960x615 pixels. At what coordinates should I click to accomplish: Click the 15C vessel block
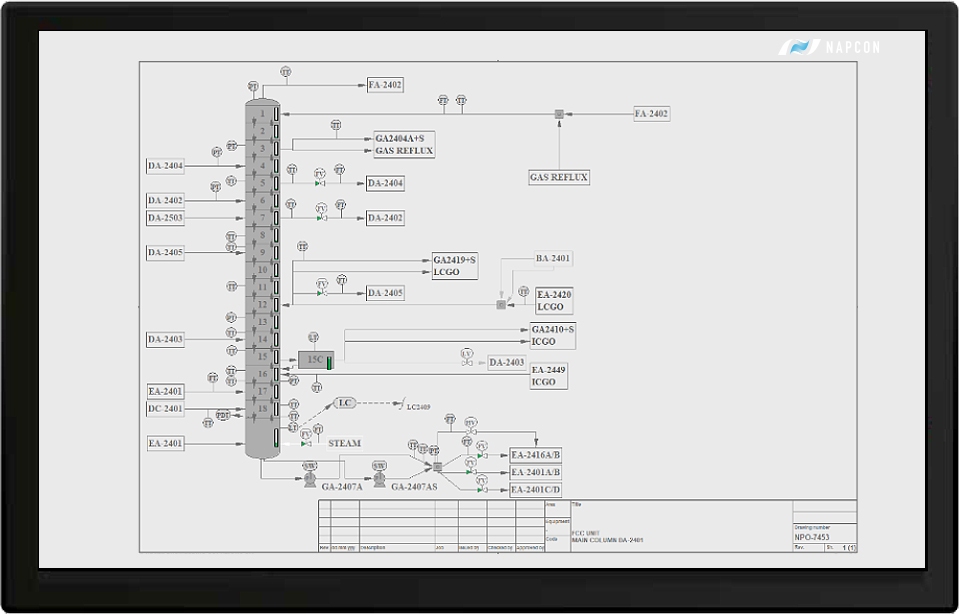(x=315, y=360)
